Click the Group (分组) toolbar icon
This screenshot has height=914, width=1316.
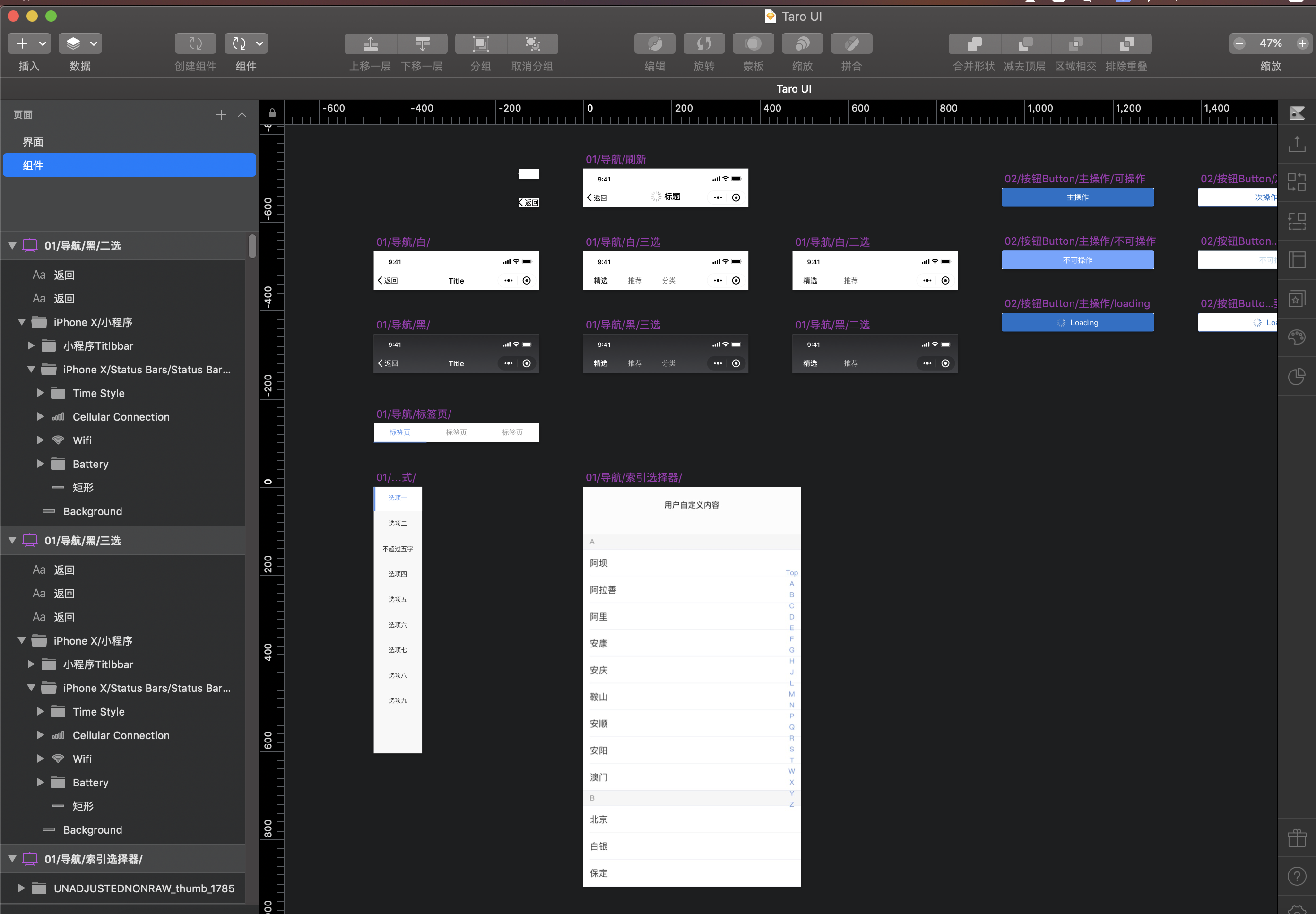point(480,43)
